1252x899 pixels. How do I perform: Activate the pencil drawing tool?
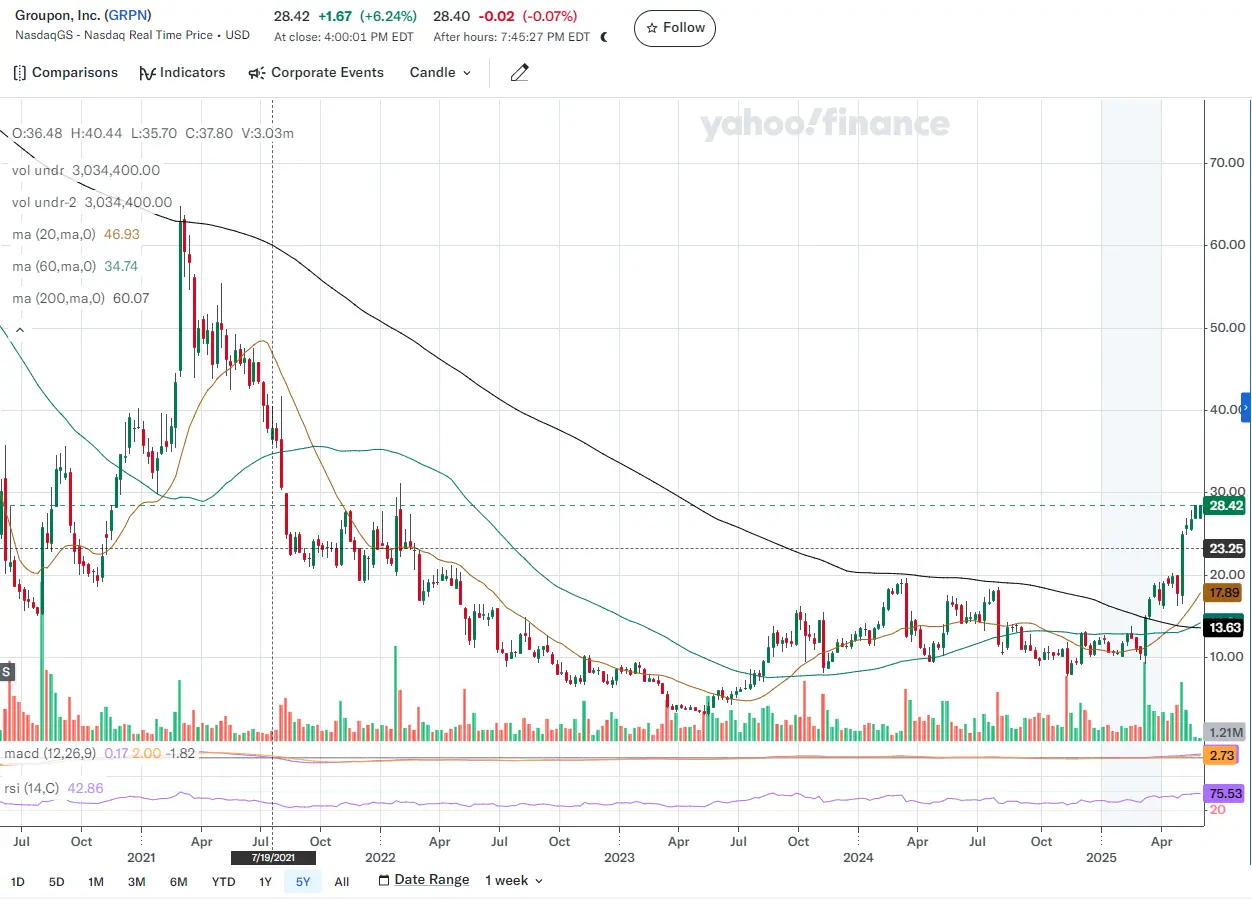[x=519, y=73]
